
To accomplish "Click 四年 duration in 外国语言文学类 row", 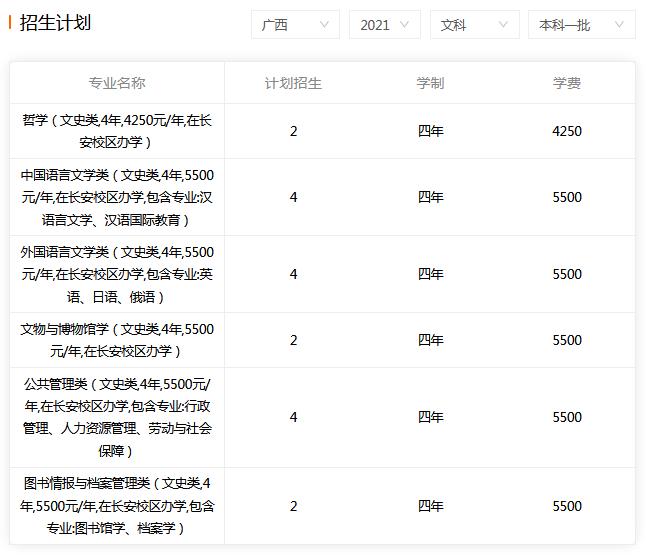I will [431, 274].
